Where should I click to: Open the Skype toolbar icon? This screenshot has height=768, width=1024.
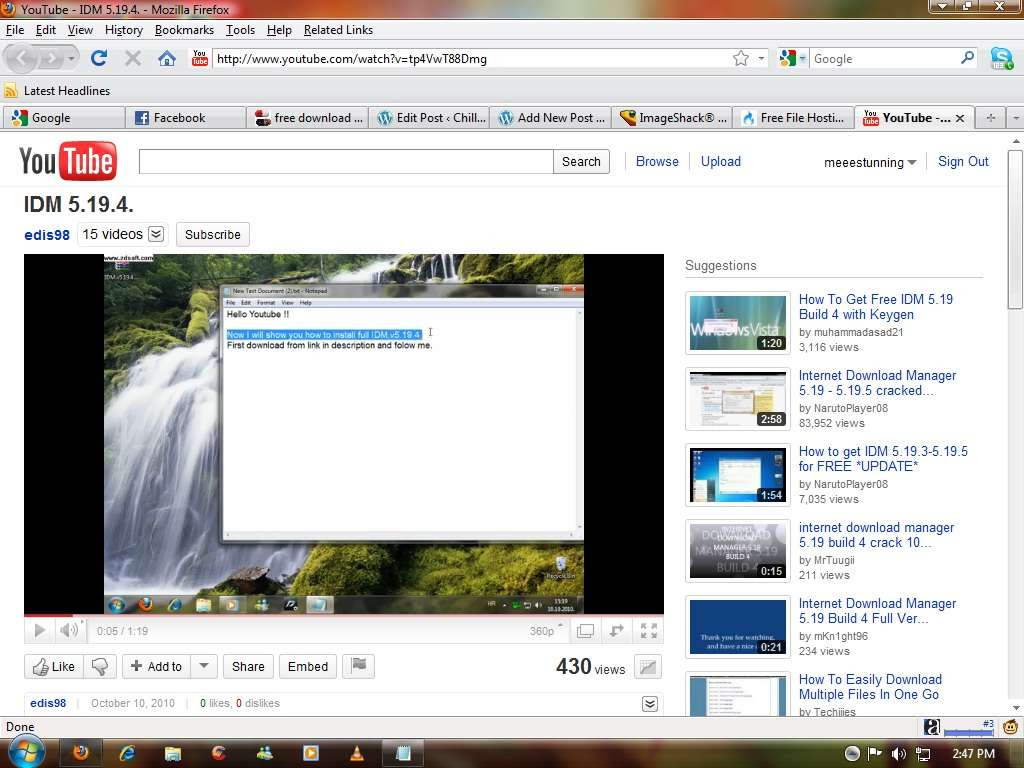coord(1001,58)
